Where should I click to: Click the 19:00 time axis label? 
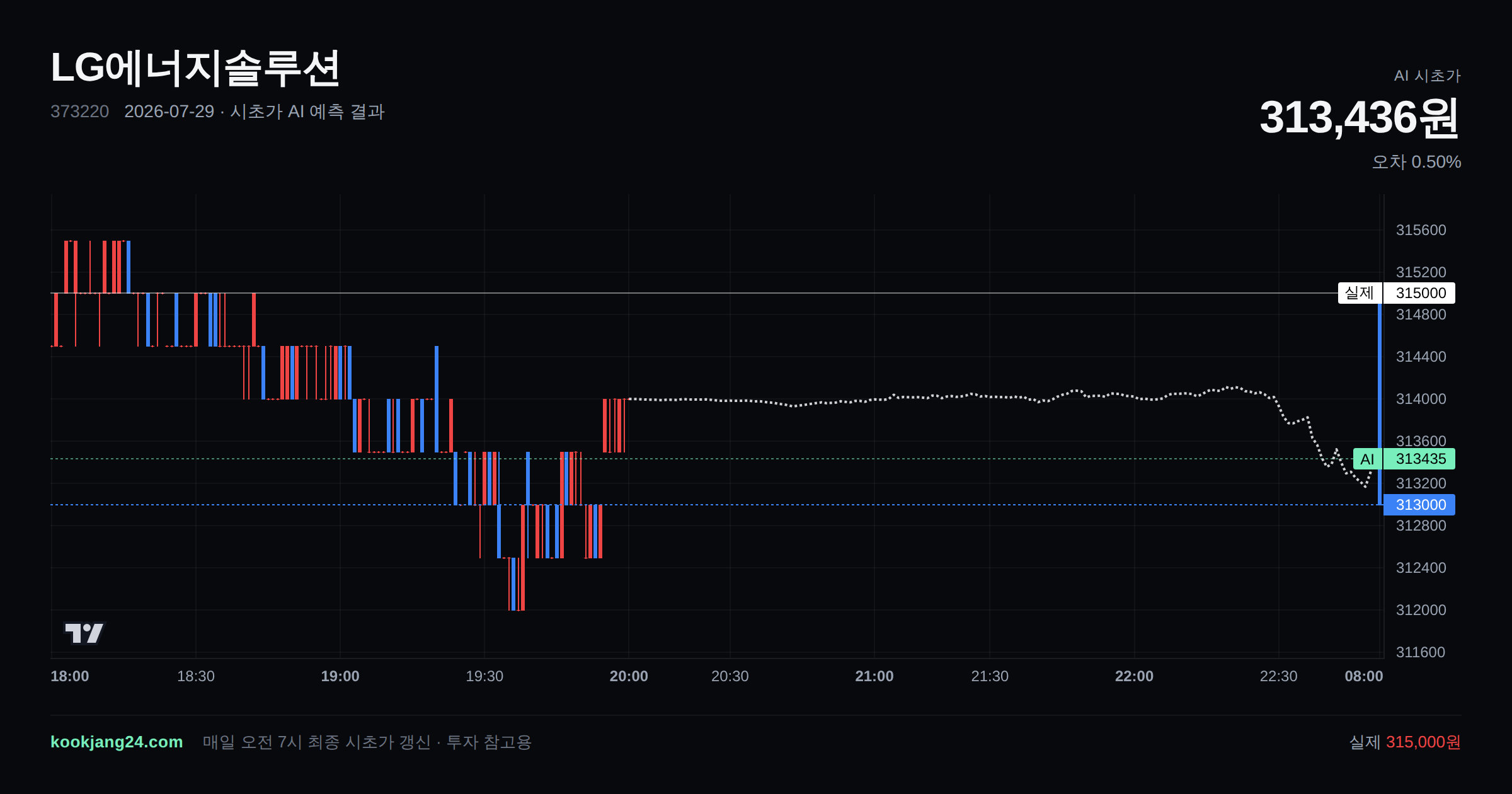(x=340, y=676)
